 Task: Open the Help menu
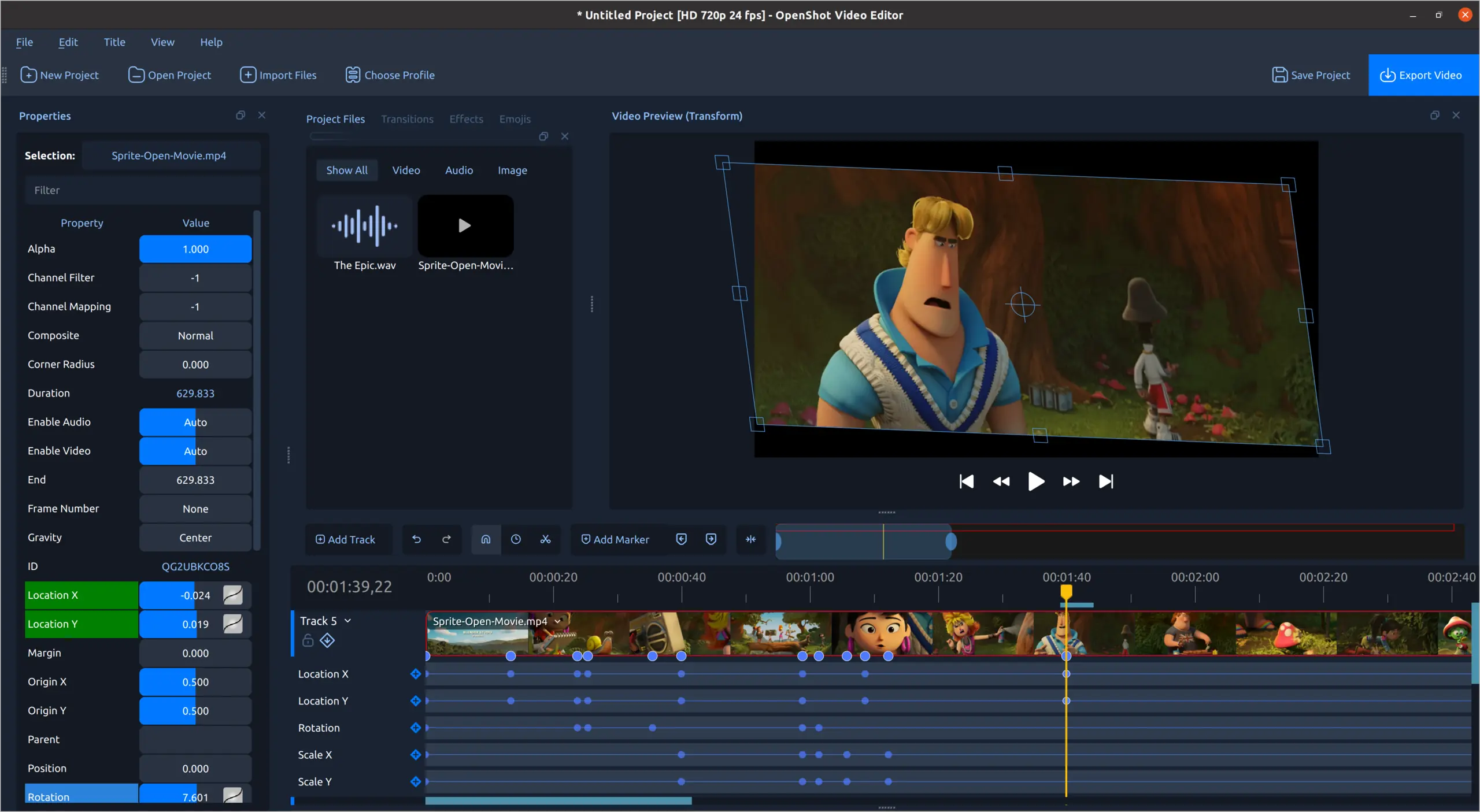pos(211,42)
